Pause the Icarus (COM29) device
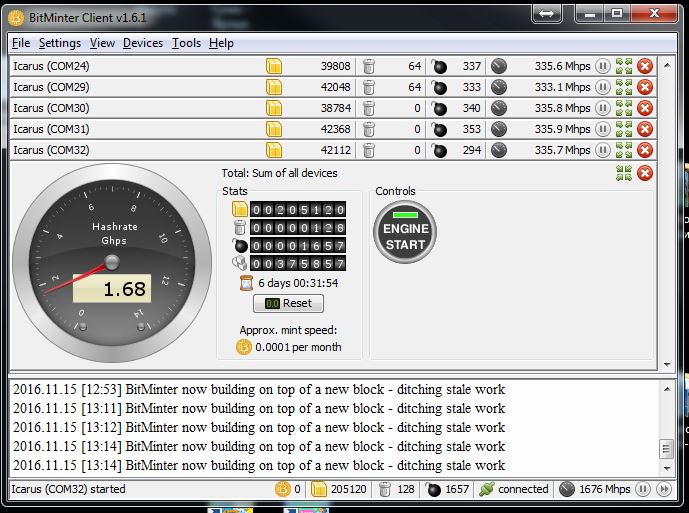The width and height of the screenshot is (689, 513). point(602,87)
